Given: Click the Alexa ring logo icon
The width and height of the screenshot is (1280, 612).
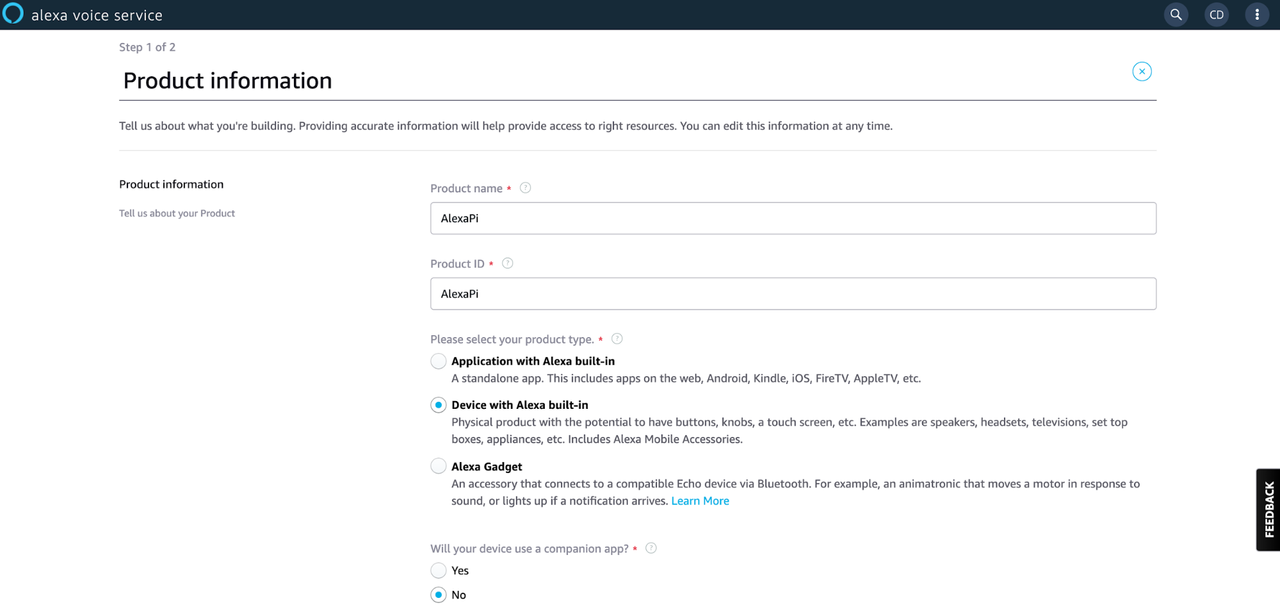Looking at the screenshot, I should 13,14.
